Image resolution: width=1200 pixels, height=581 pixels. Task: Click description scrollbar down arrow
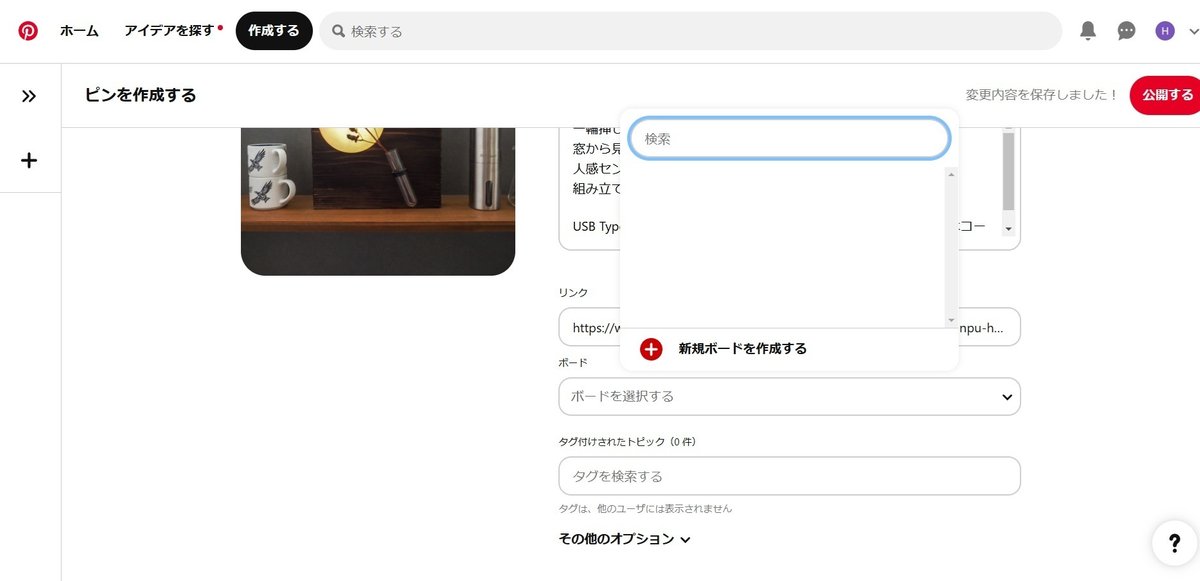(x=1008, y=229)
